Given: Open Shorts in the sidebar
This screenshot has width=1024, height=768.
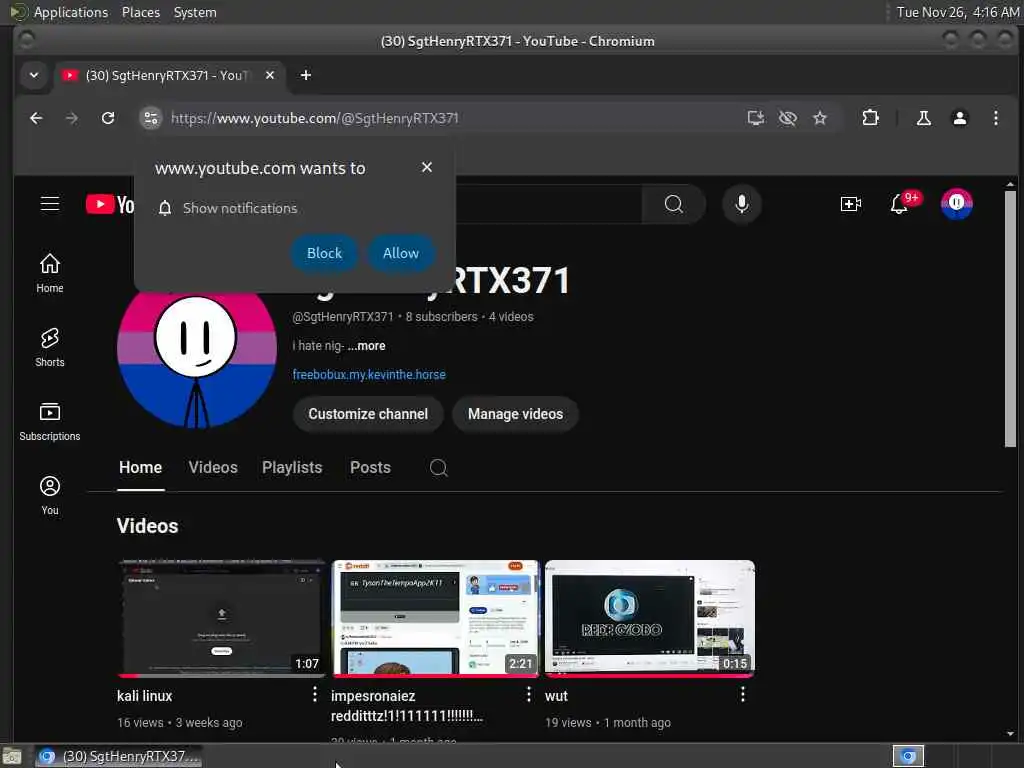Looking at the screenshot, I should coord(50,347).
